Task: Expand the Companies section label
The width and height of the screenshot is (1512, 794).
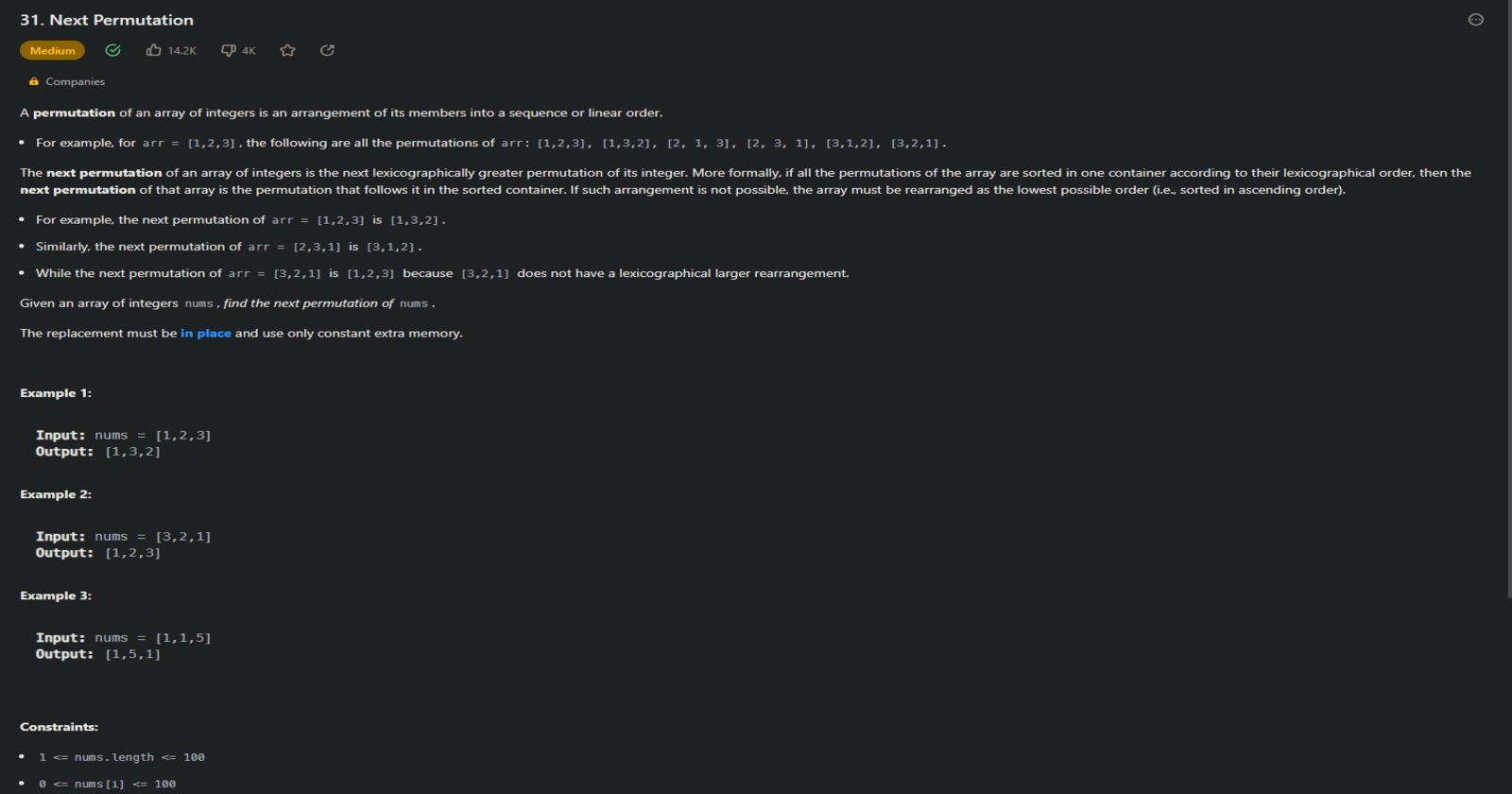Action: tap(75, 82)
